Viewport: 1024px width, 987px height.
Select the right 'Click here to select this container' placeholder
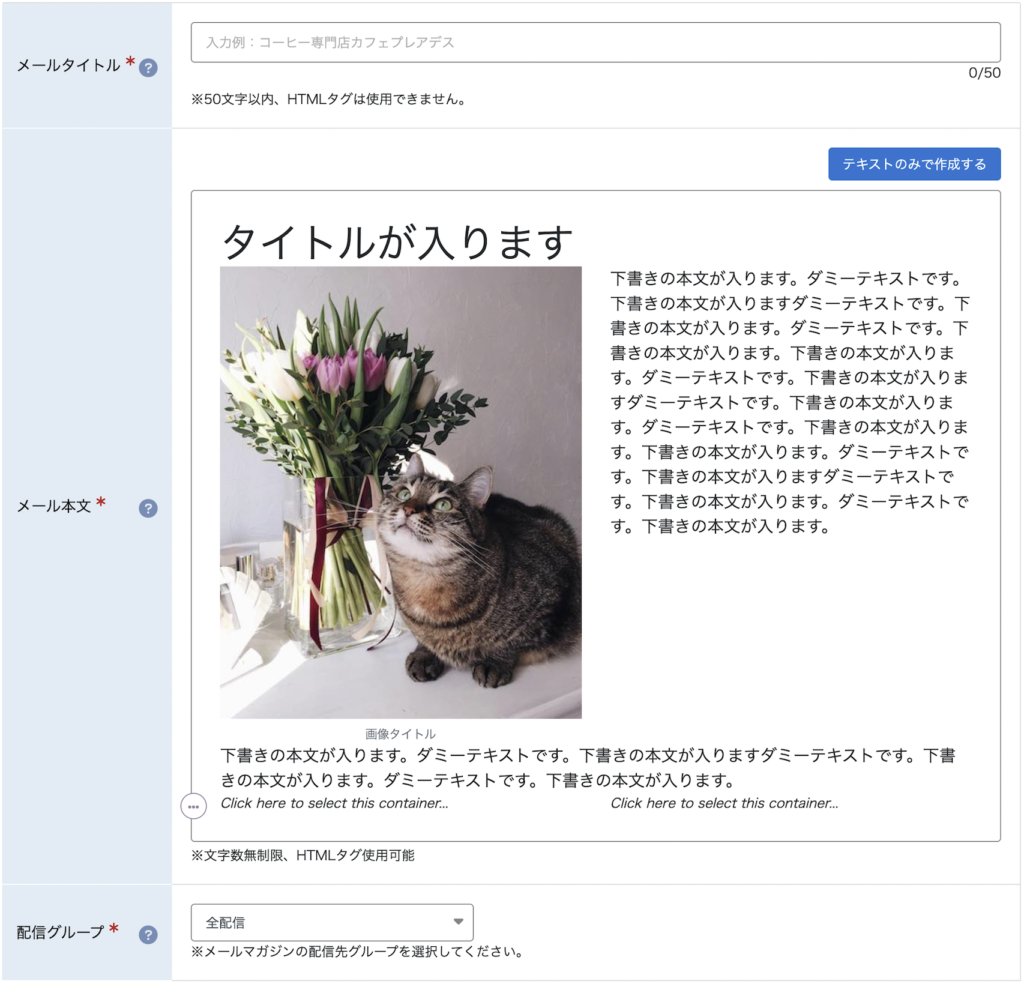[x=724, y=803]
